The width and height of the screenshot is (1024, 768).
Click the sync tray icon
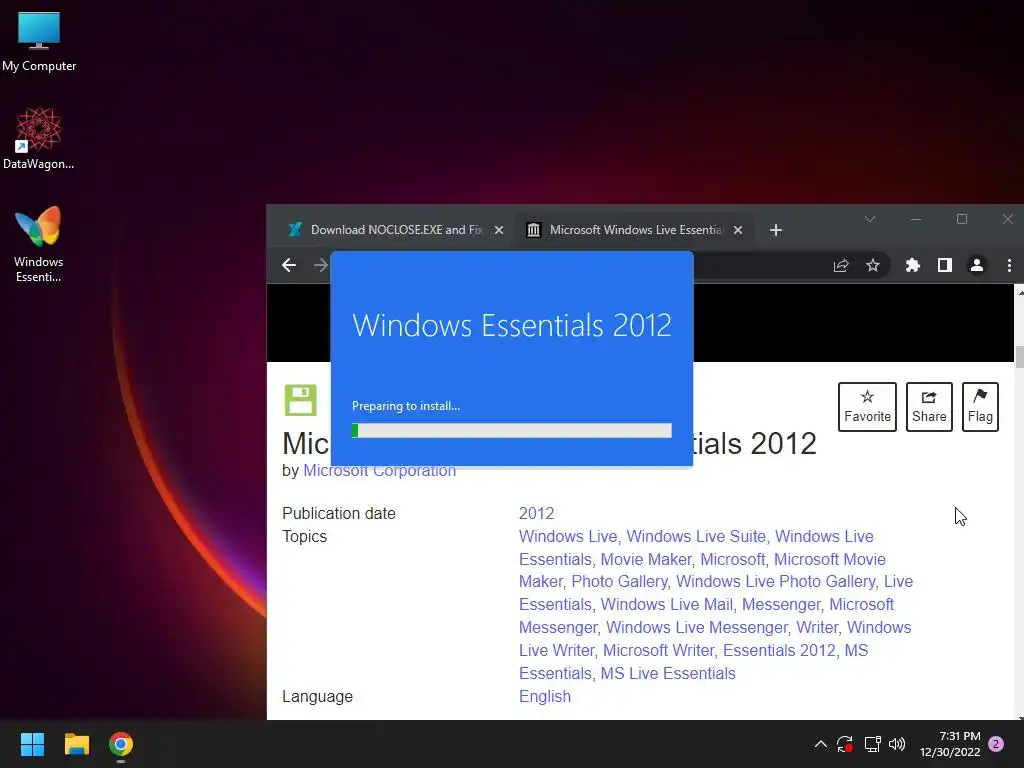tap(844, 744)
